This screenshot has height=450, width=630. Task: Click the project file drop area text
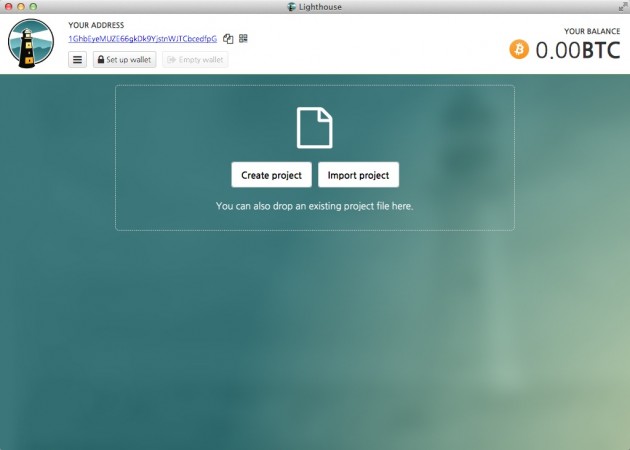[314, 206]
